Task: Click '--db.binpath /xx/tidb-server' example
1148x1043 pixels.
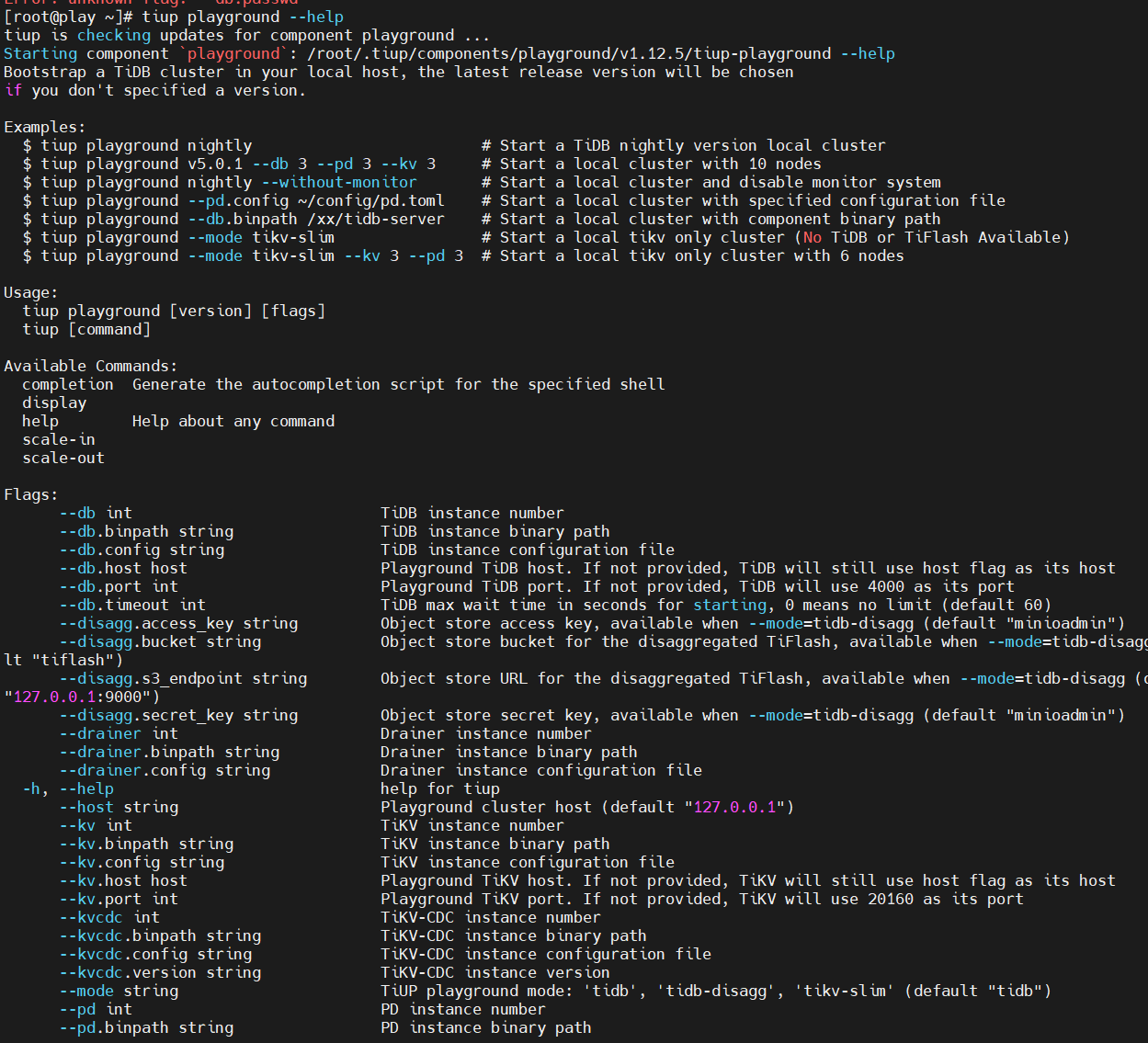Action: pyautogui.click(x=316, y=219)
